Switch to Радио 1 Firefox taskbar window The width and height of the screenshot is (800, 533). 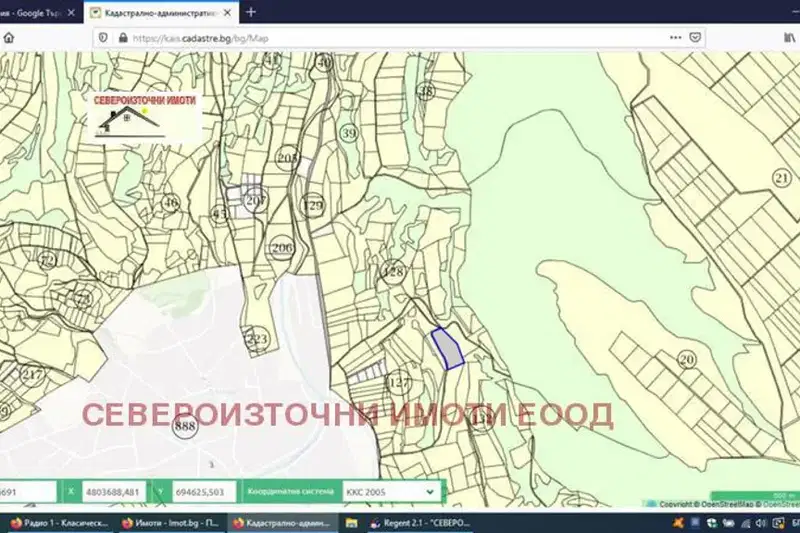(x=58, y=523)
